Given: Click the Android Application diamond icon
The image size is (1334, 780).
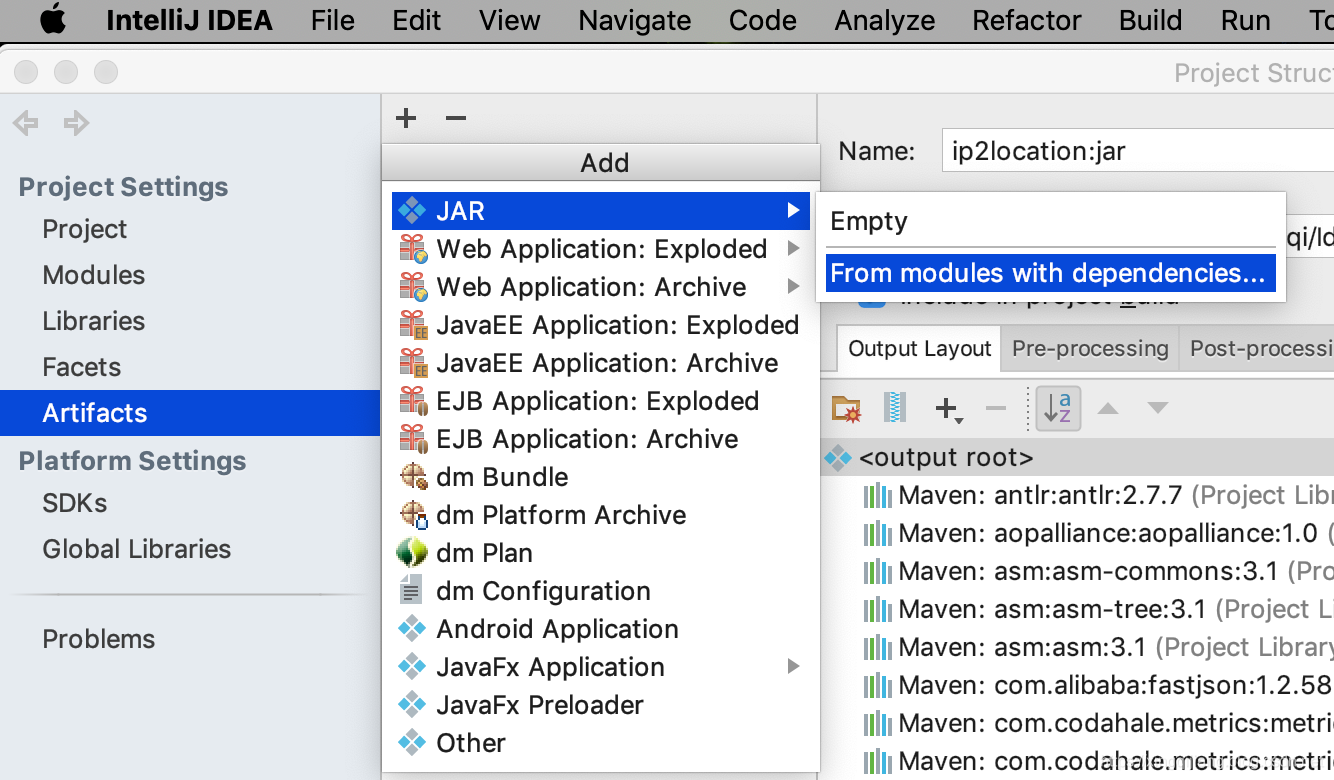Looking at the screenshot, I should tap(412, 629).
